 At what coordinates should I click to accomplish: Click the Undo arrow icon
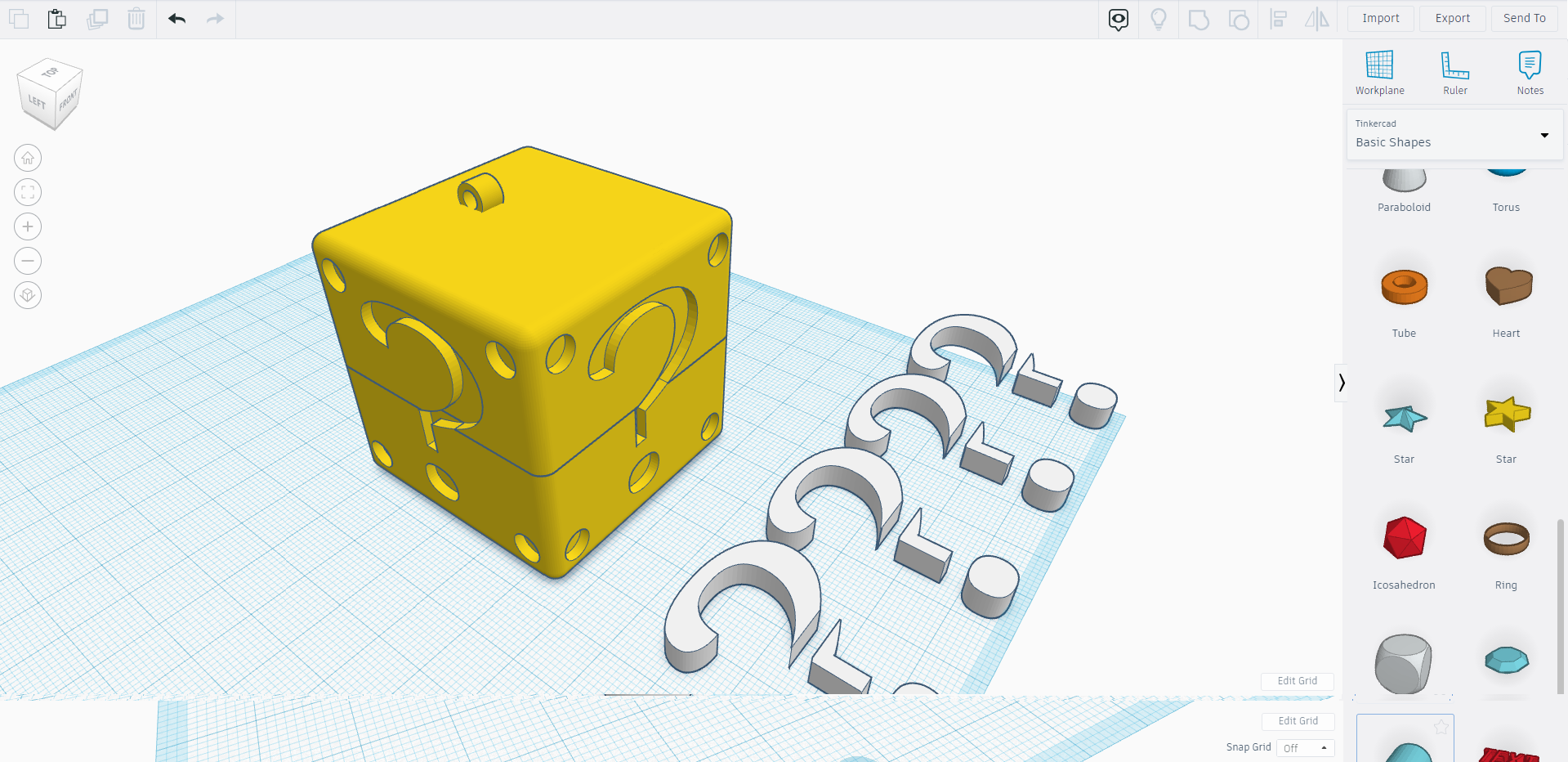[x=176, y=18]
